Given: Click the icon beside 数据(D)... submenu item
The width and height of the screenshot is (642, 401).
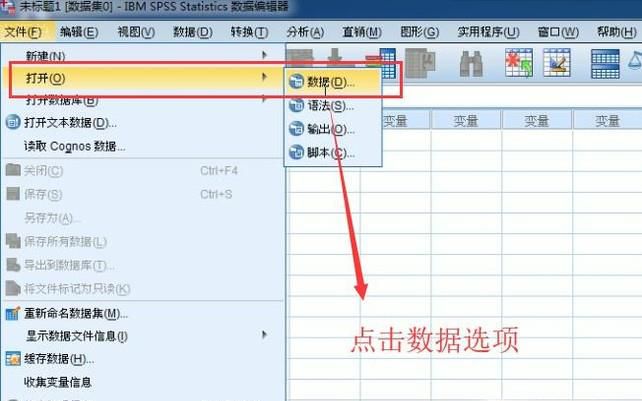Looking at the screenshot, I should 296,82.
